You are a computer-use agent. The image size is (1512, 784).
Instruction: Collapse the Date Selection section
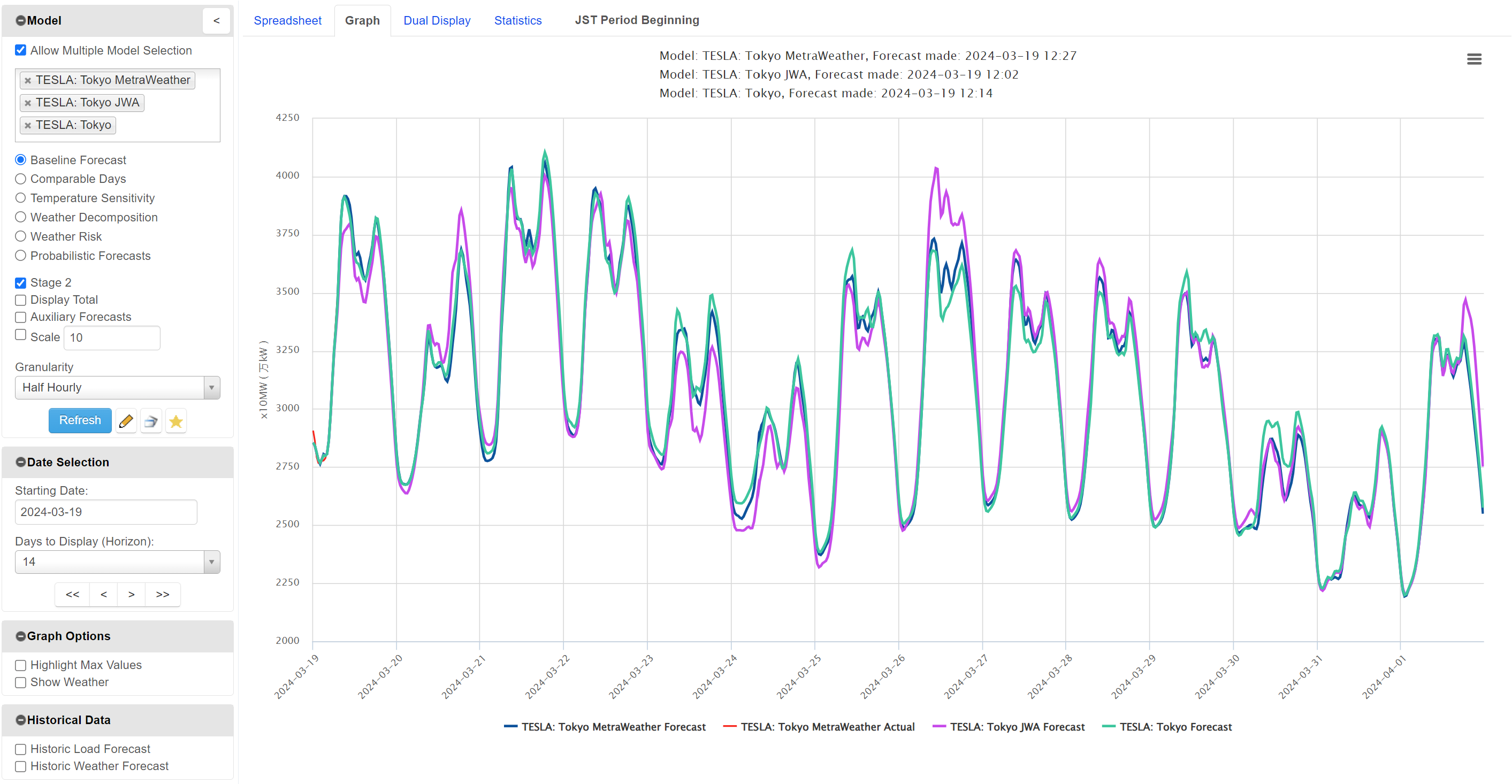coord(20,462)
